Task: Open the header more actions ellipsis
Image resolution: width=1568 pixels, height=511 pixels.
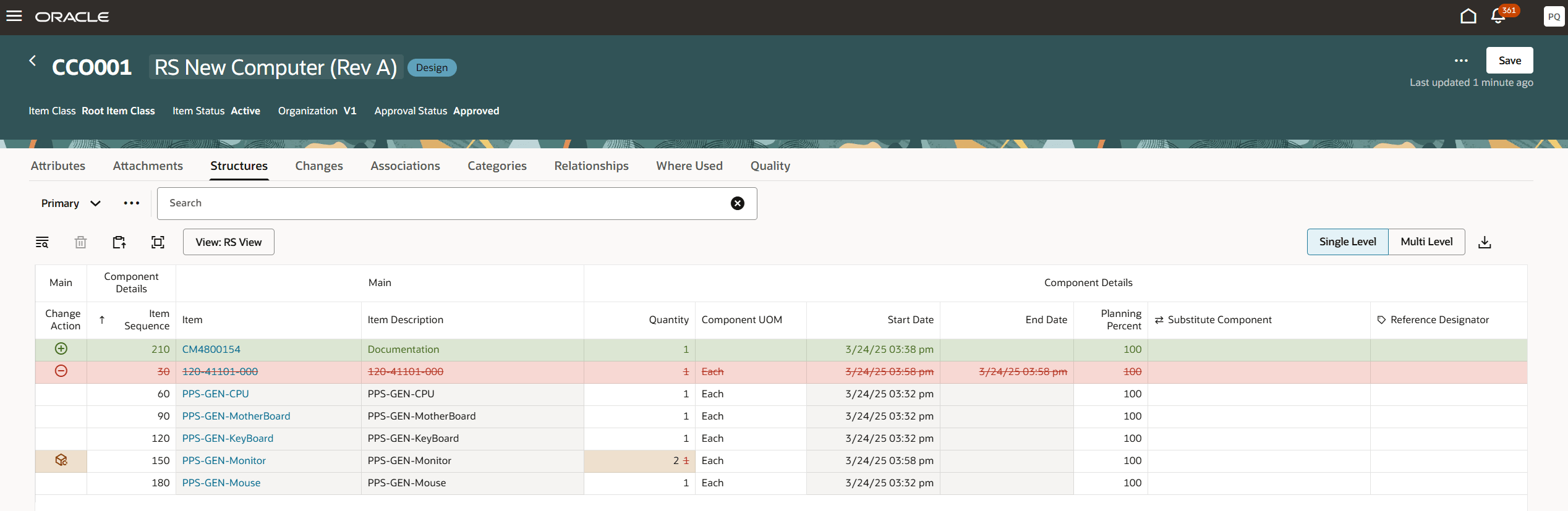Action: [1461, 61]
